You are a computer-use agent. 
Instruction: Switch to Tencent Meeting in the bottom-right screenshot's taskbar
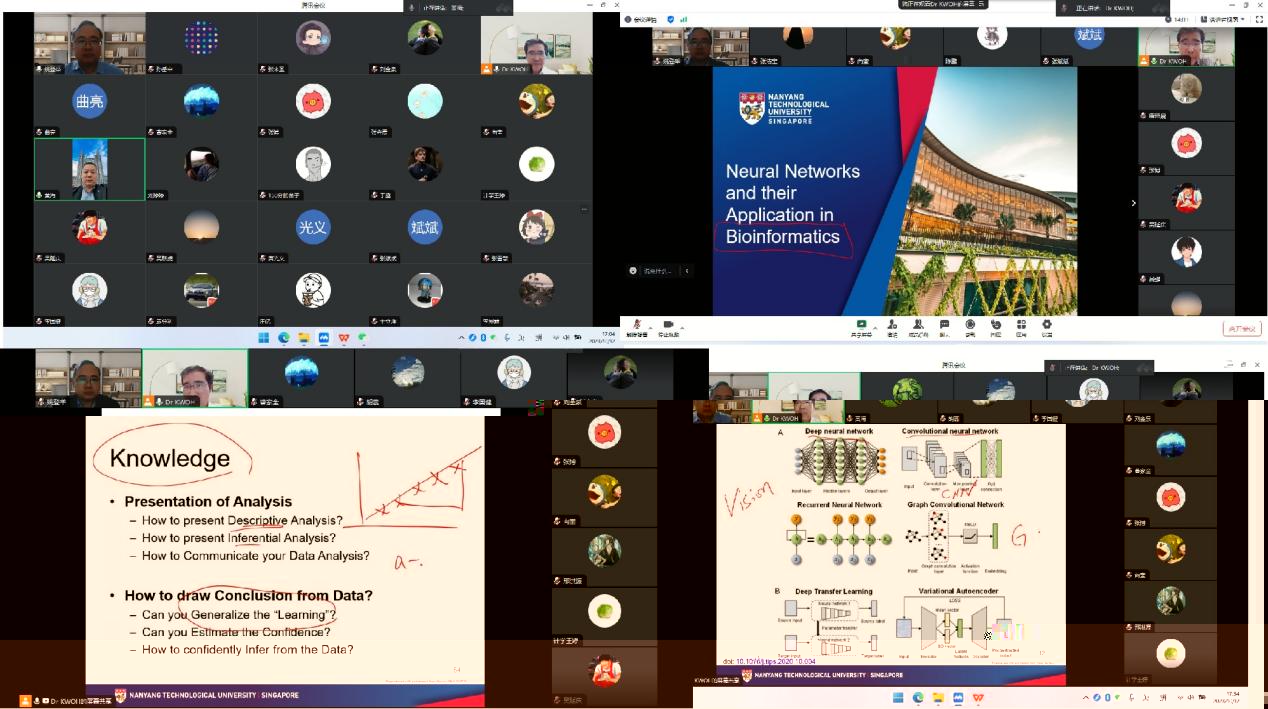pyautogui.click(x=958, y=698)
